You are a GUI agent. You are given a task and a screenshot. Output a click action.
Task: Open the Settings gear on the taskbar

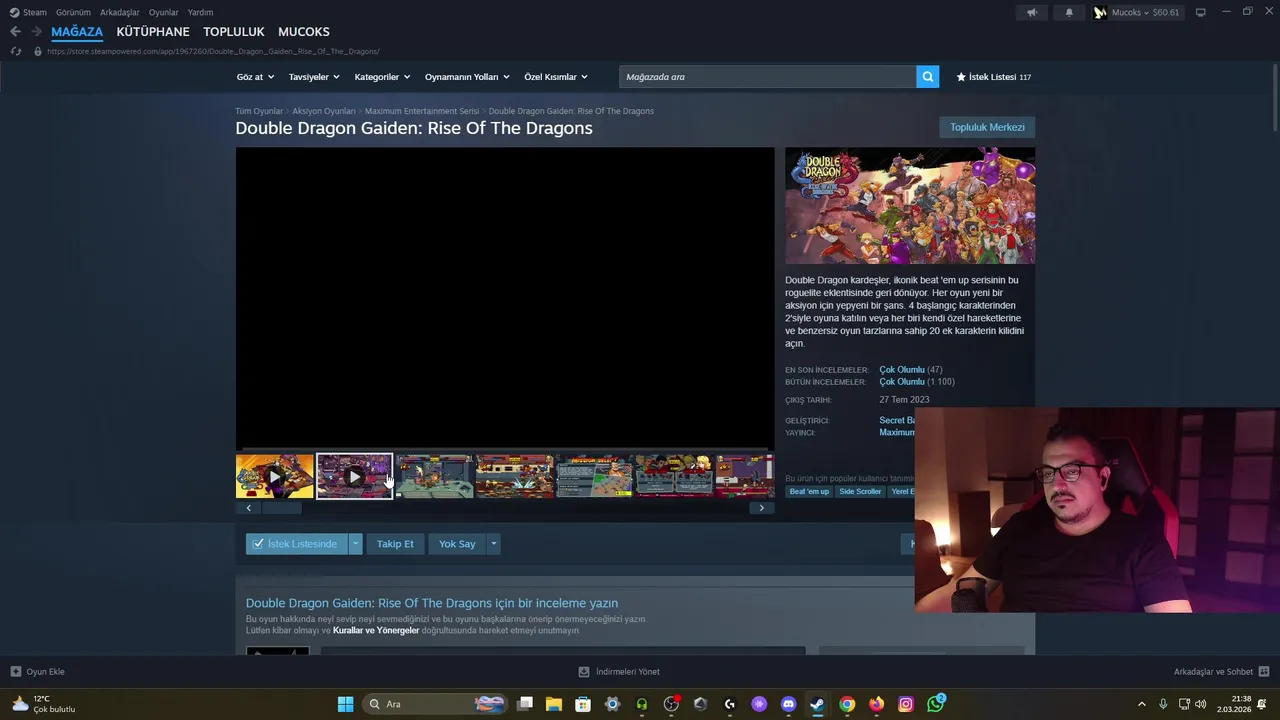pyautogui.click(x=612, y=704)
